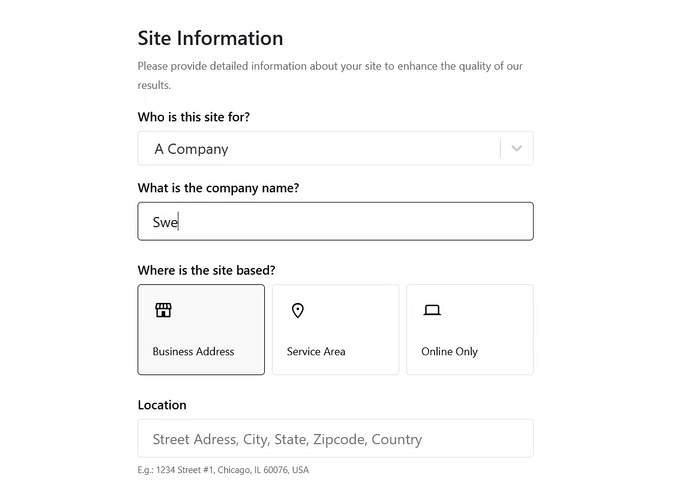Focus the company name text field

click(336, 221)
